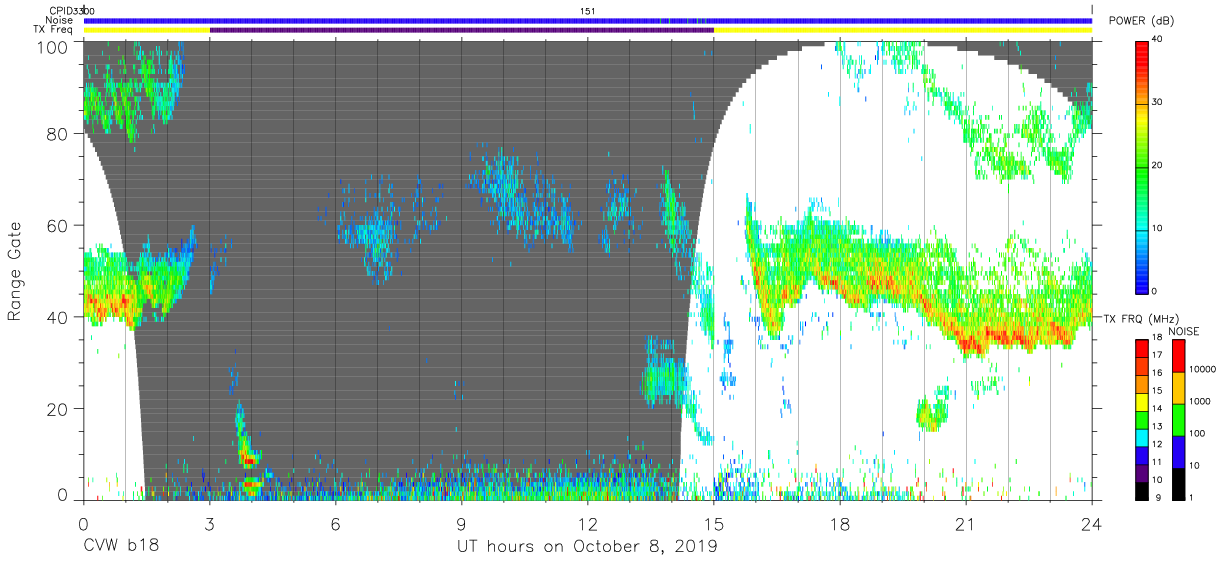This screenshot has height=567, width=1228.
Task: Click the 'CVW b18' radar label
Action: point(120,547)
